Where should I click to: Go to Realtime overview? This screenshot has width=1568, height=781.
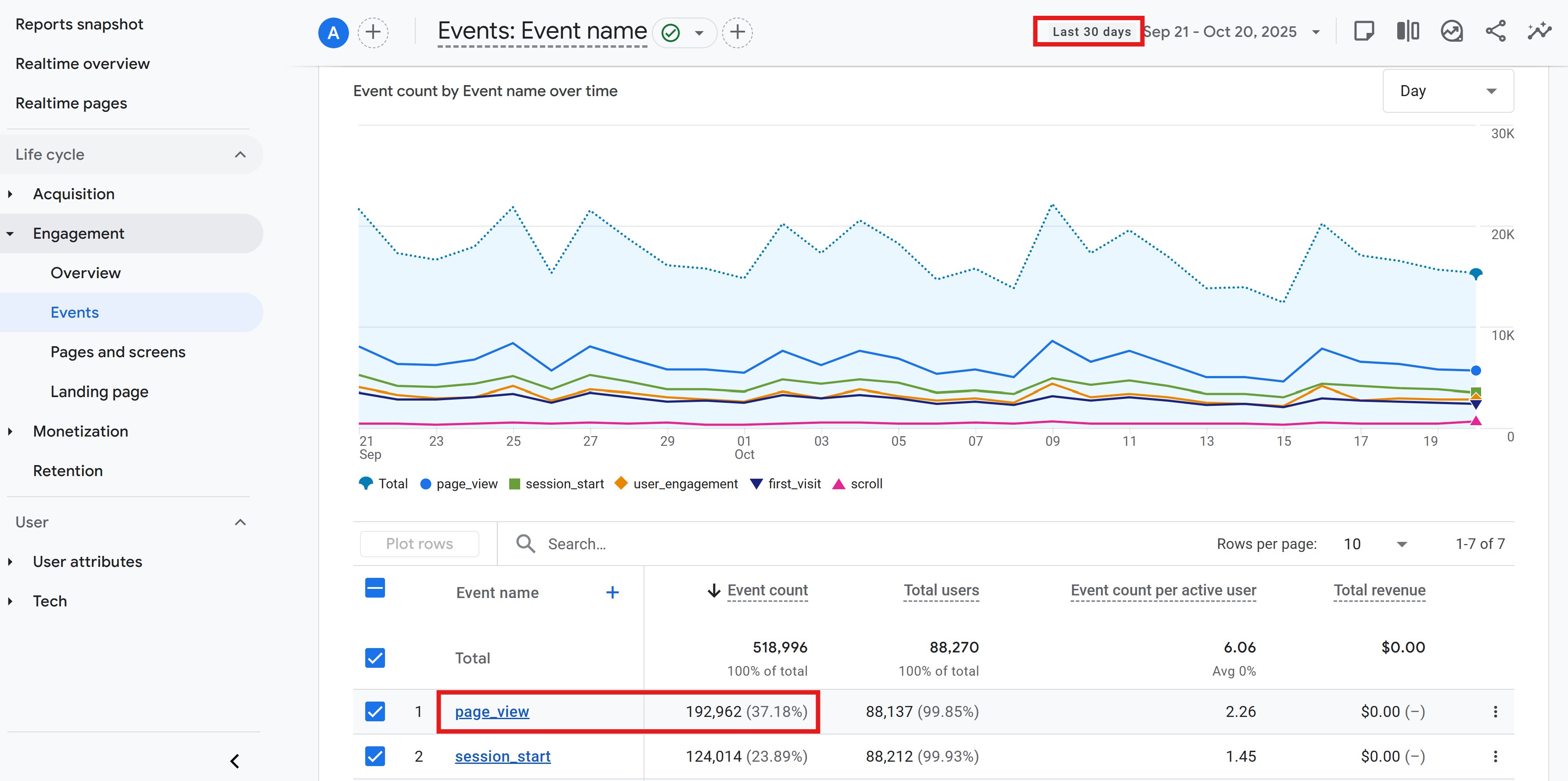pos(82,64)
